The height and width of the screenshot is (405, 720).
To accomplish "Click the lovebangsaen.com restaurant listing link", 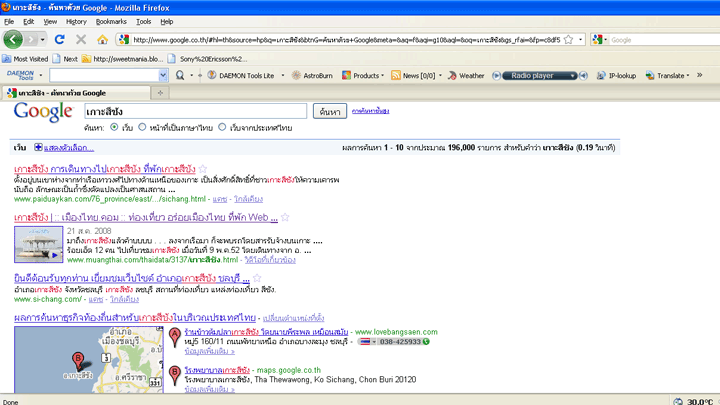I will point(266,332).
